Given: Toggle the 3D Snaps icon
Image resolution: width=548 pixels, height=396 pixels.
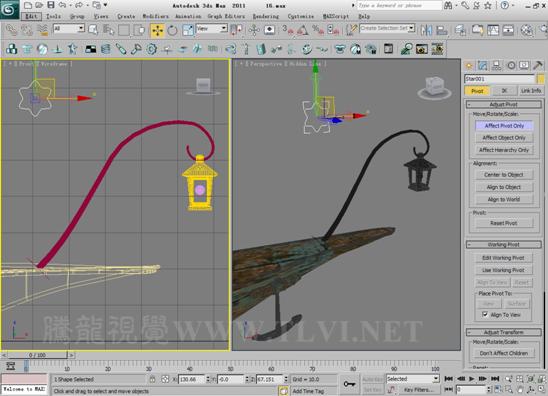Looking at the screenshot, I should 287,30.
